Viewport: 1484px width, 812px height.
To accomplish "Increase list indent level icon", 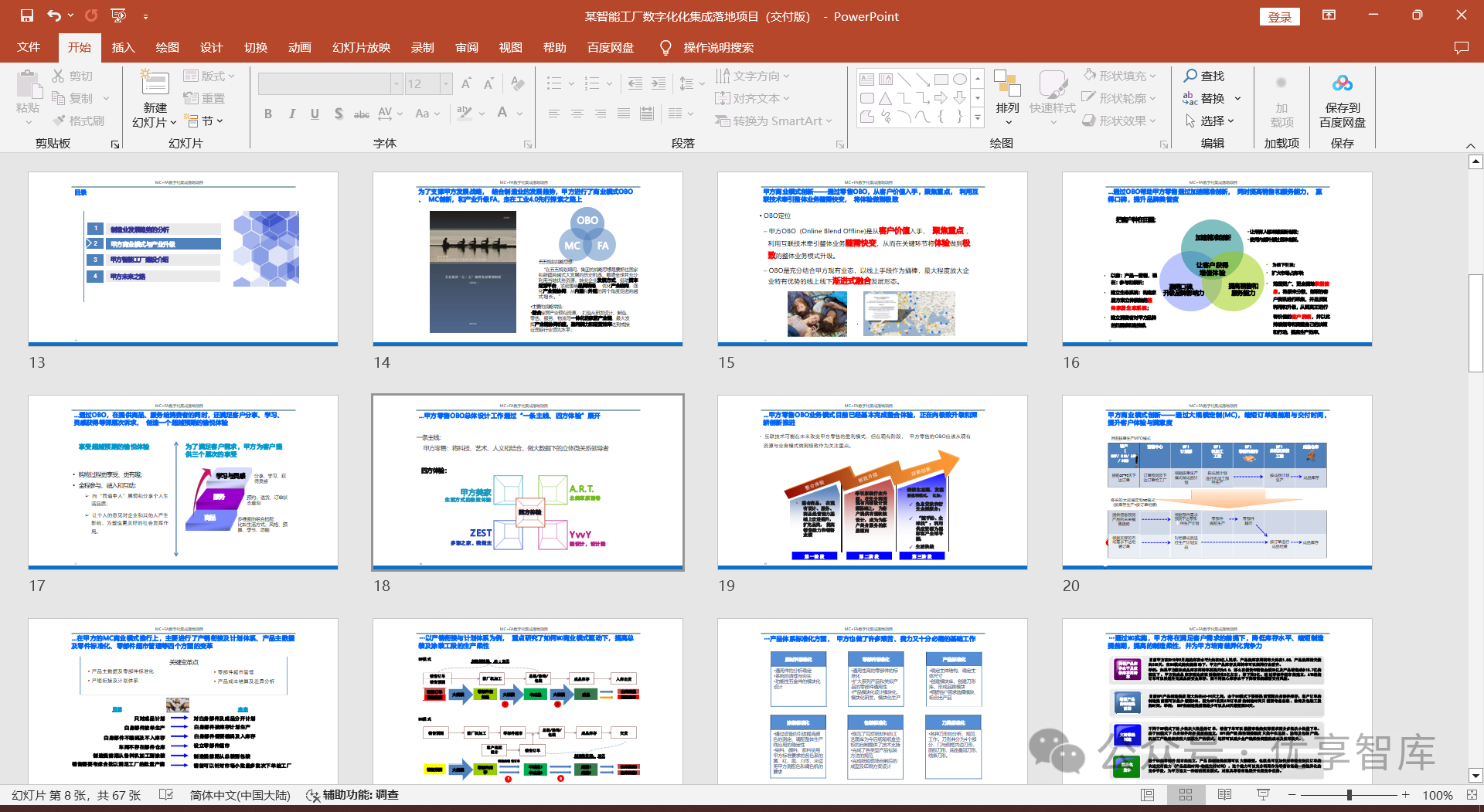I will pyautogui.click(x=659, y=83).
